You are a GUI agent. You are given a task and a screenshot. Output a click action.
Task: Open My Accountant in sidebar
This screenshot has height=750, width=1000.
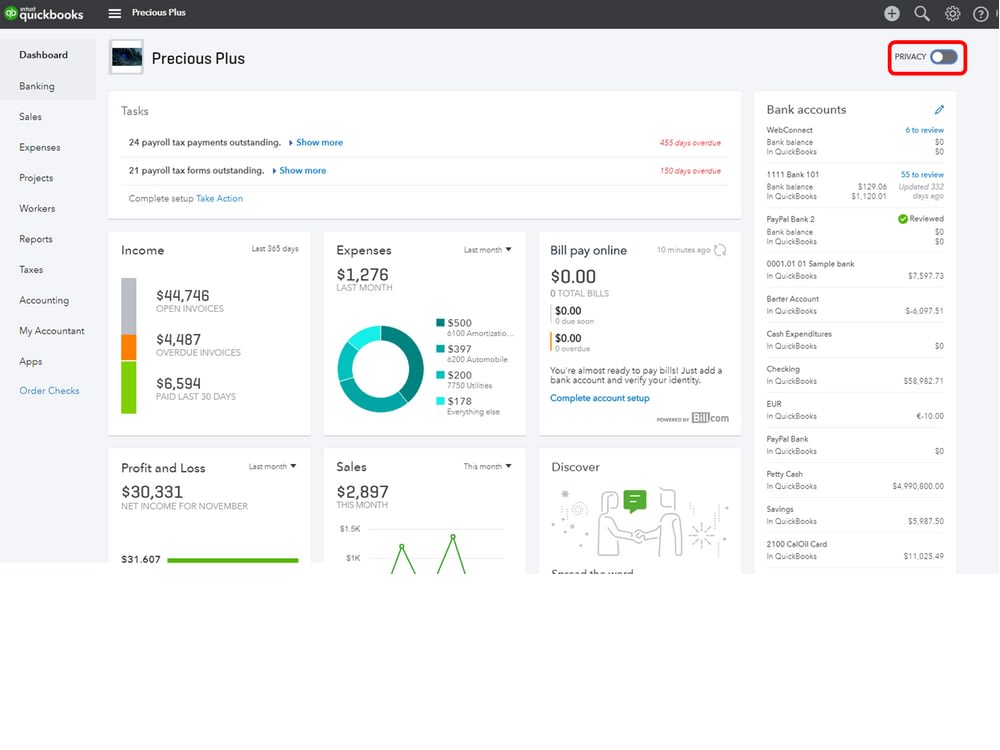coord(52,331)
